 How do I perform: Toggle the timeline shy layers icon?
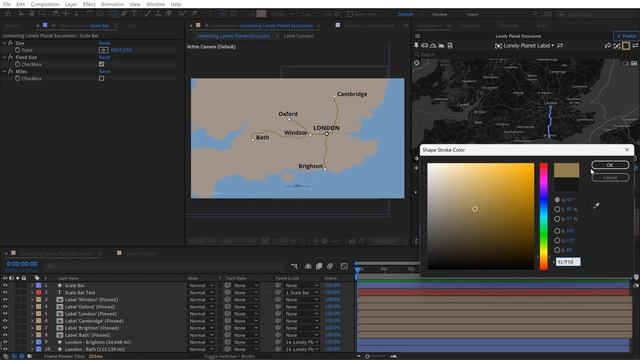point(308,266)
